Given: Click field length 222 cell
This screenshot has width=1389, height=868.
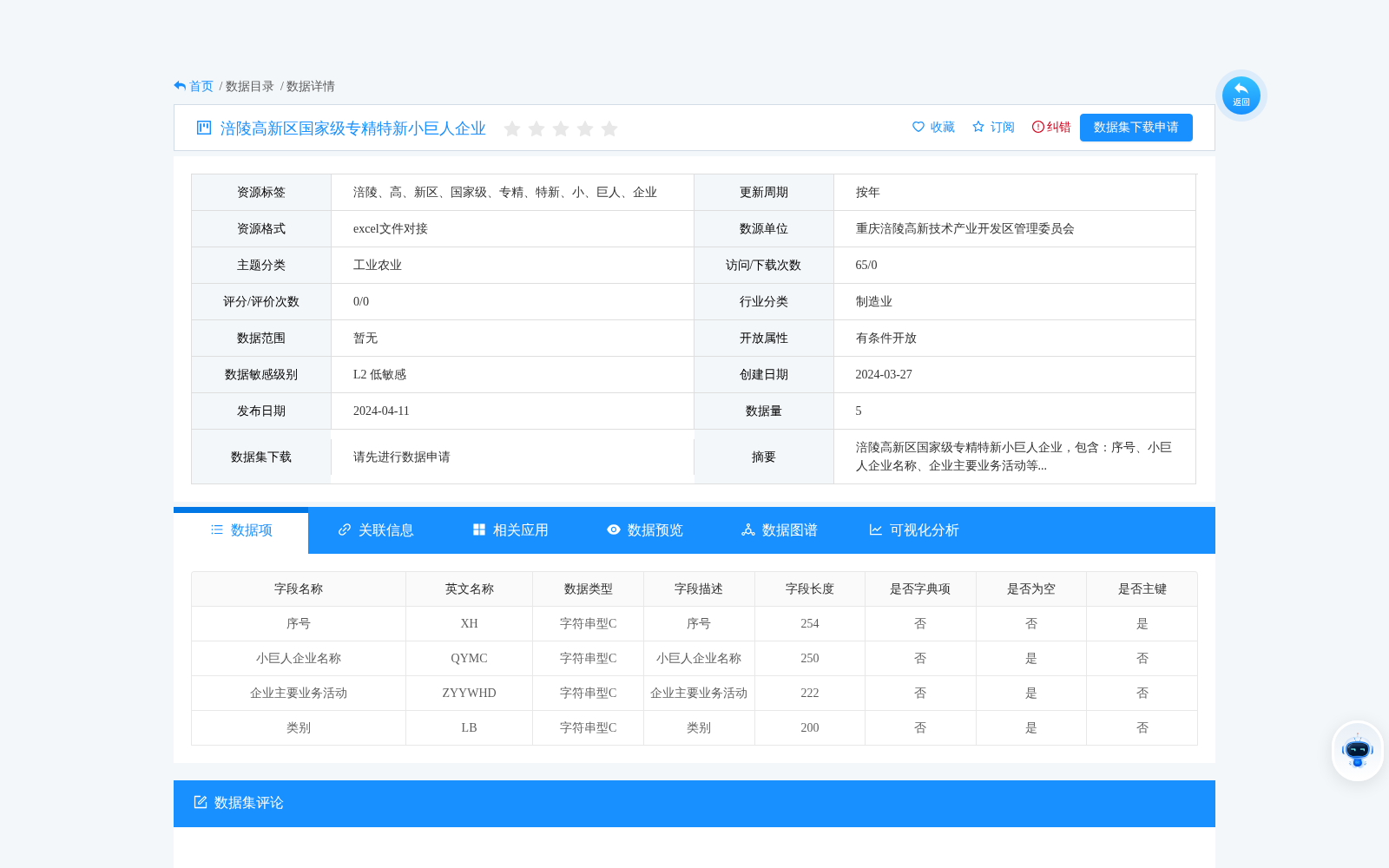Looking at the screenshot, I should [810, 693].
